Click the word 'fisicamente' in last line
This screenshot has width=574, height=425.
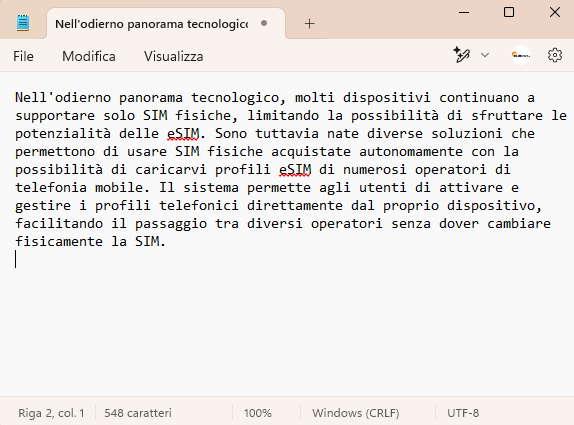point(59,242)
